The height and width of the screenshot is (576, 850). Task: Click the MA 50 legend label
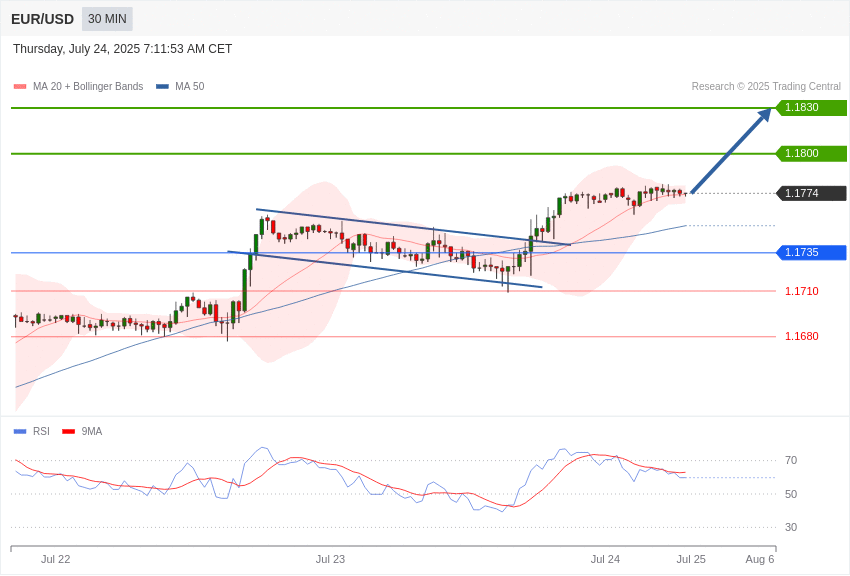coord(190,87)
